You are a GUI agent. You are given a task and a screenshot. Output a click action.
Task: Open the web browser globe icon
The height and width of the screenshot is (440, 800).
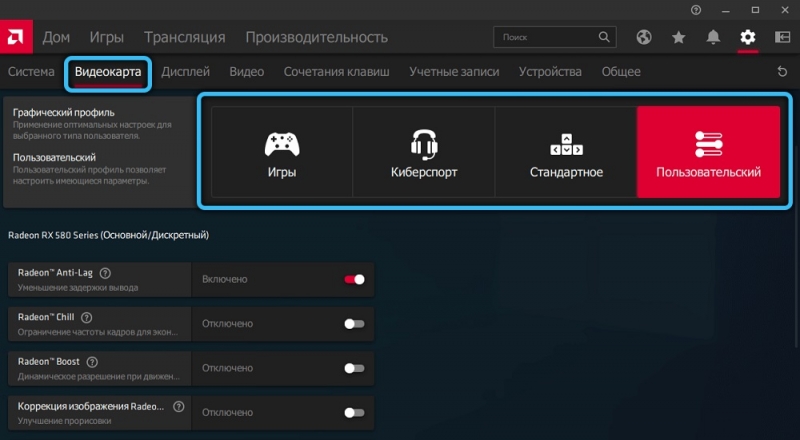(644, 37)
